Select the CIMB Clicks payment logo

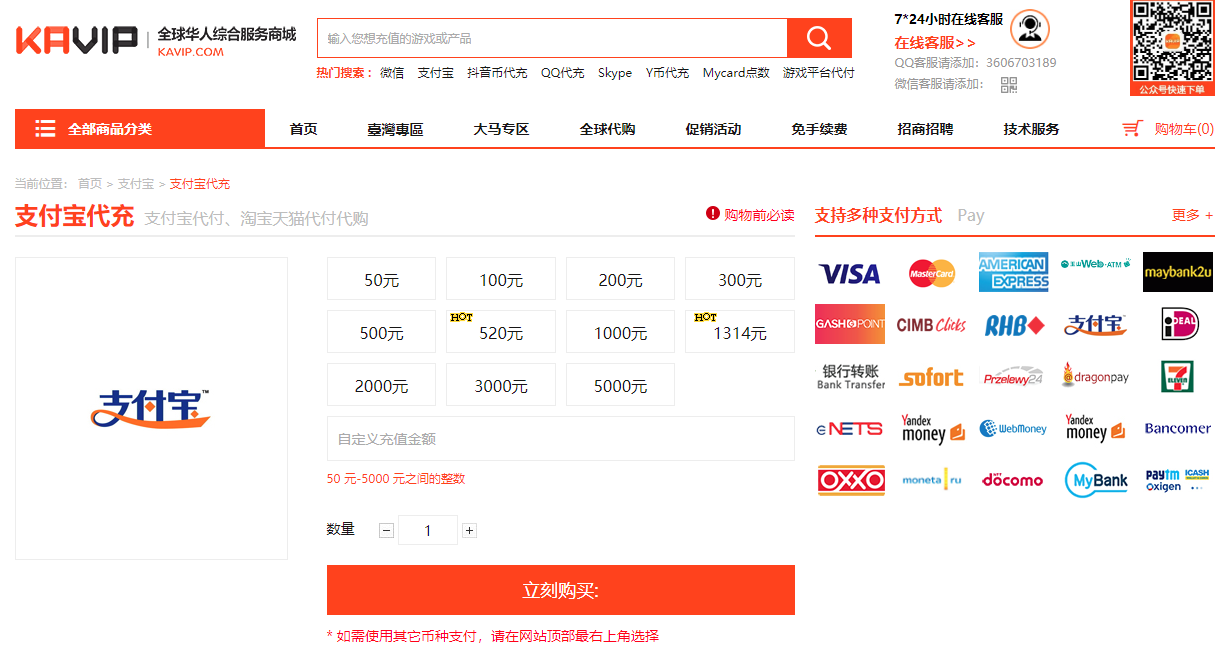[931, 325]
